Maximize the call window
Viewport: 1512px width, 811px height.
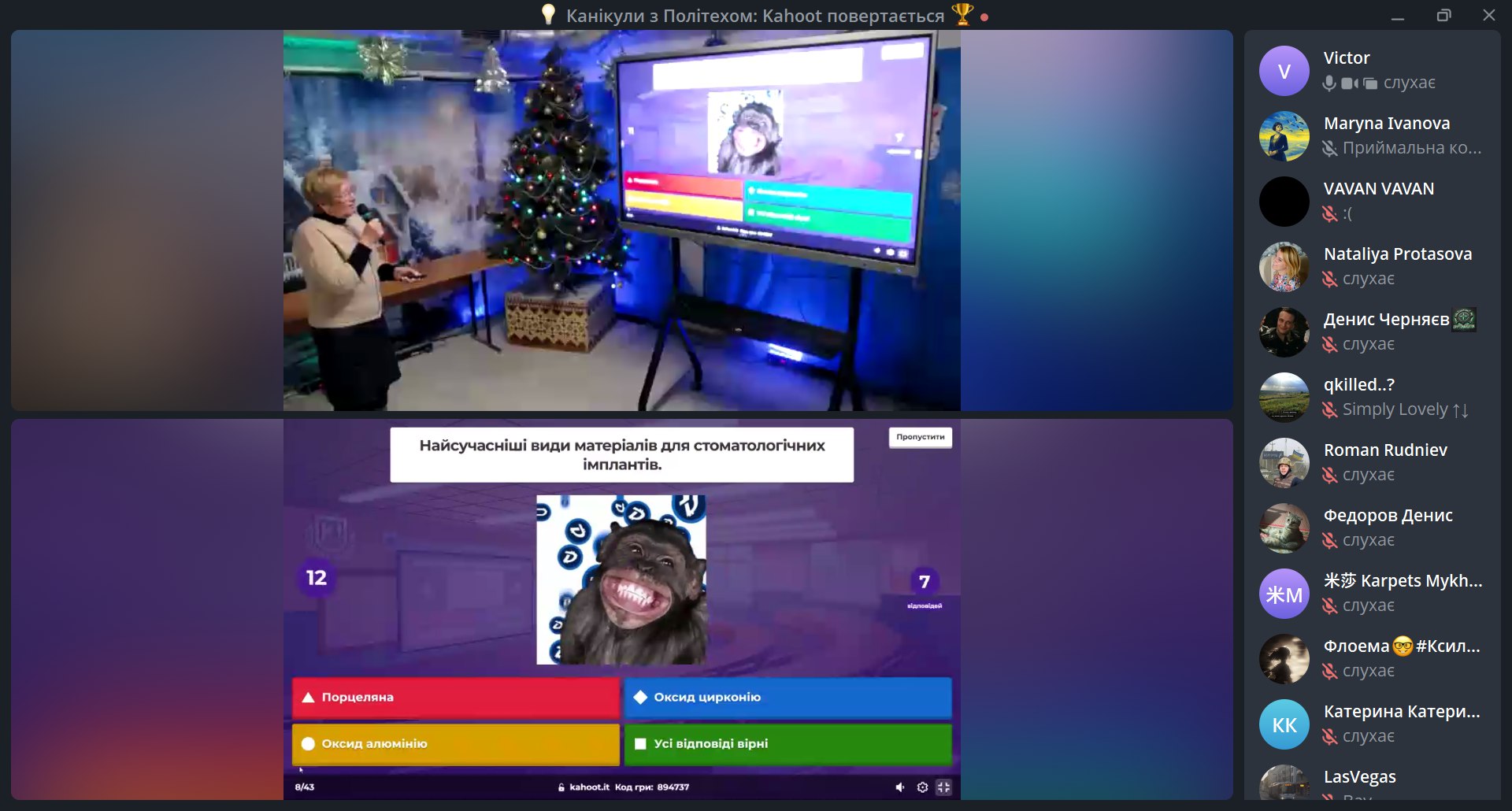tap(1443, 16)
